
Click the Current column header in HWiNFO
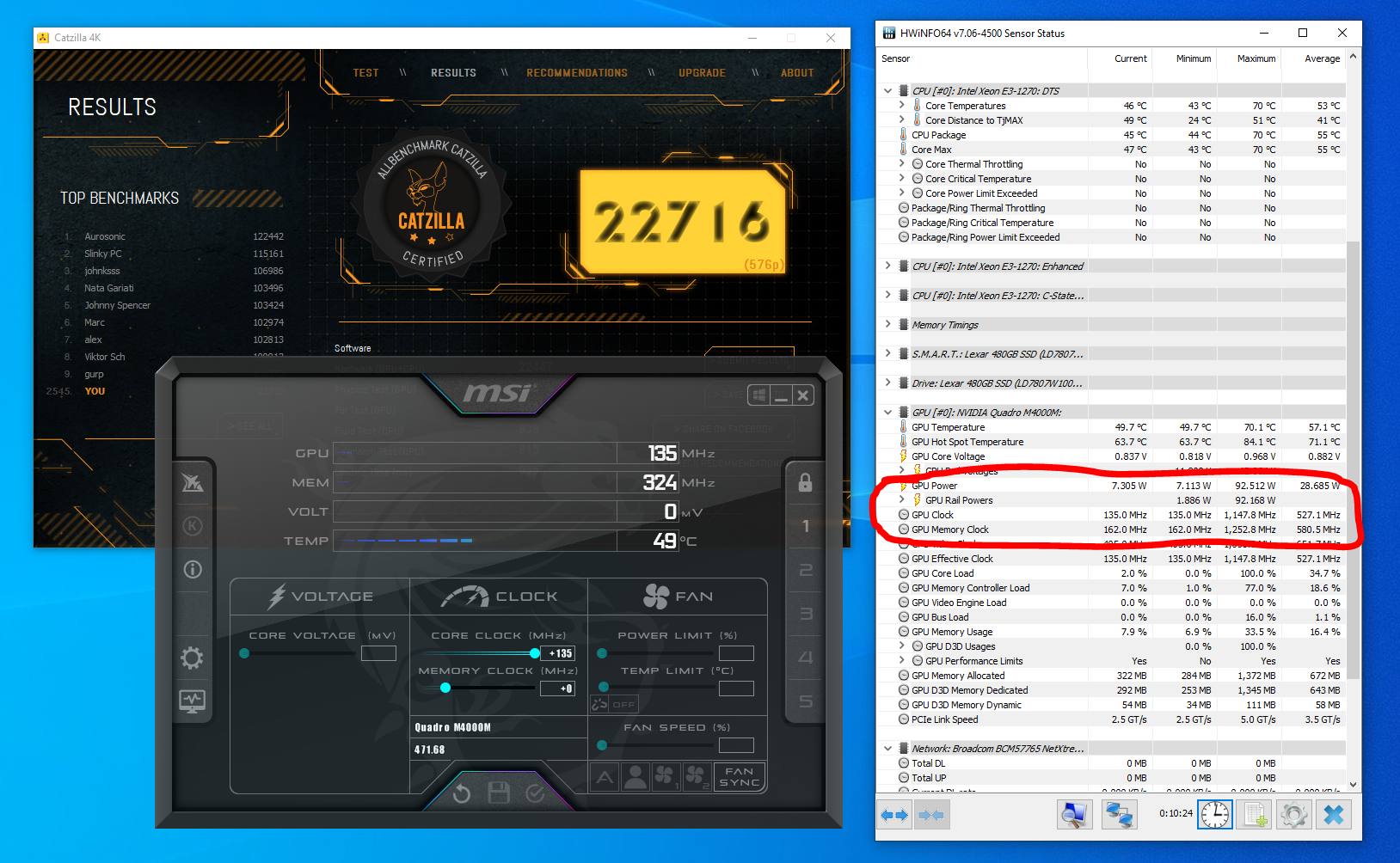coord(1120,58)
